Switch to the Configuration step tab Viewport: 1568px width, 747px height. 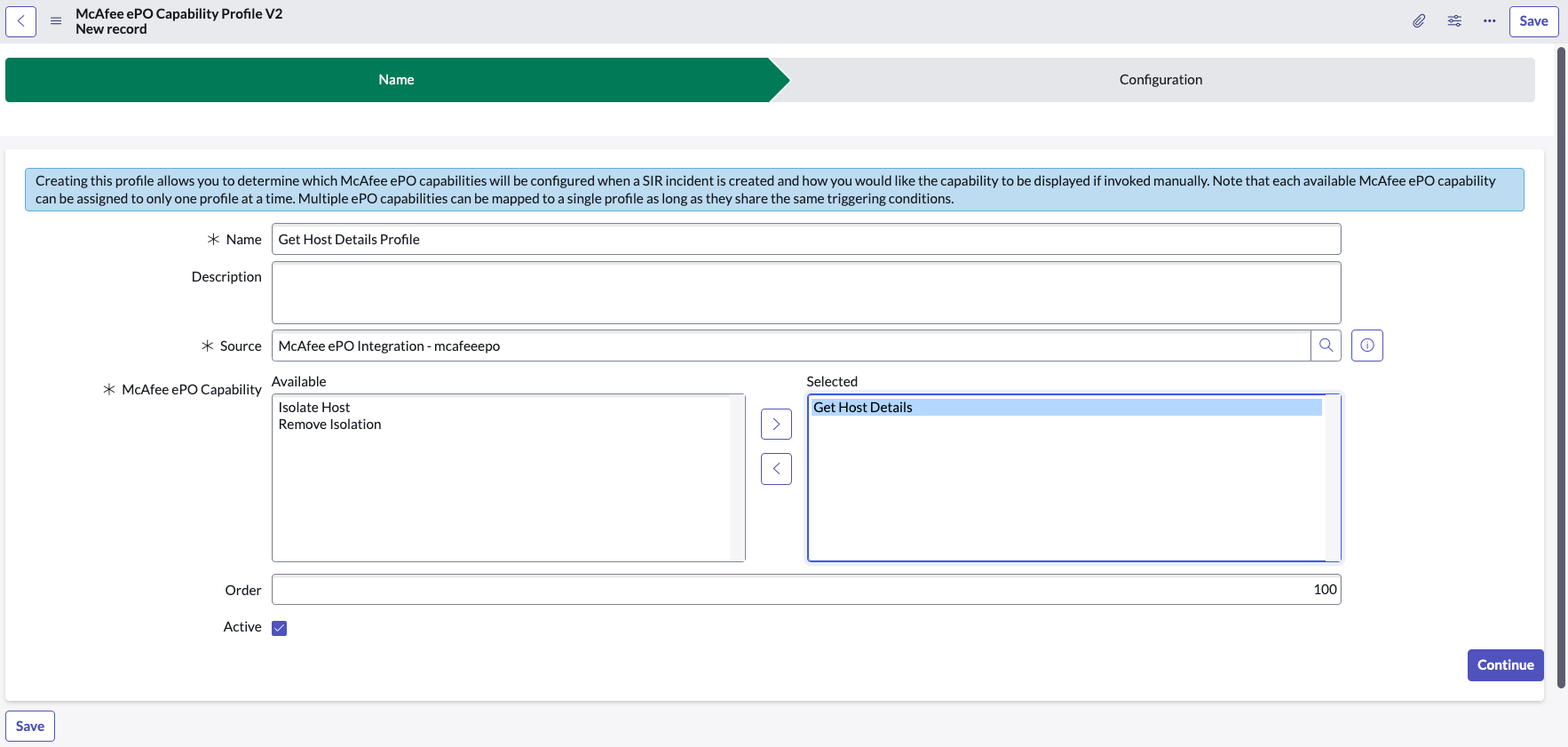[1160, 80]
